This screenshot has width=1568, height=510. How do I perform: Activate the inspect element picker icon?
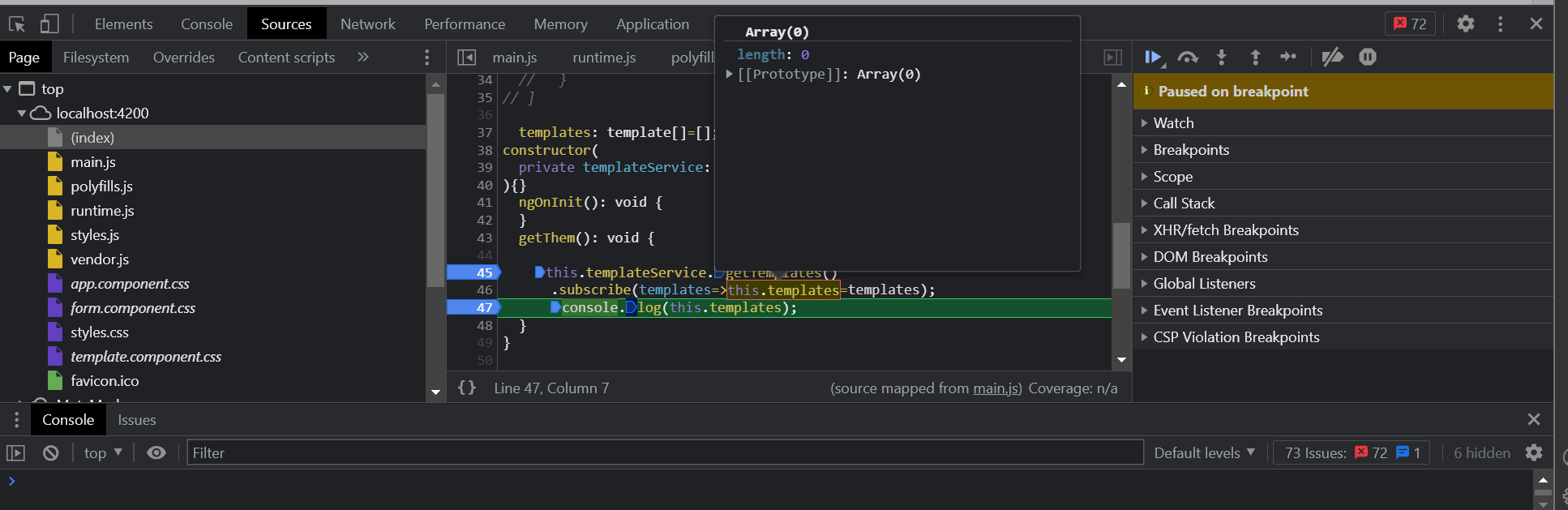[x=17, y=24]
